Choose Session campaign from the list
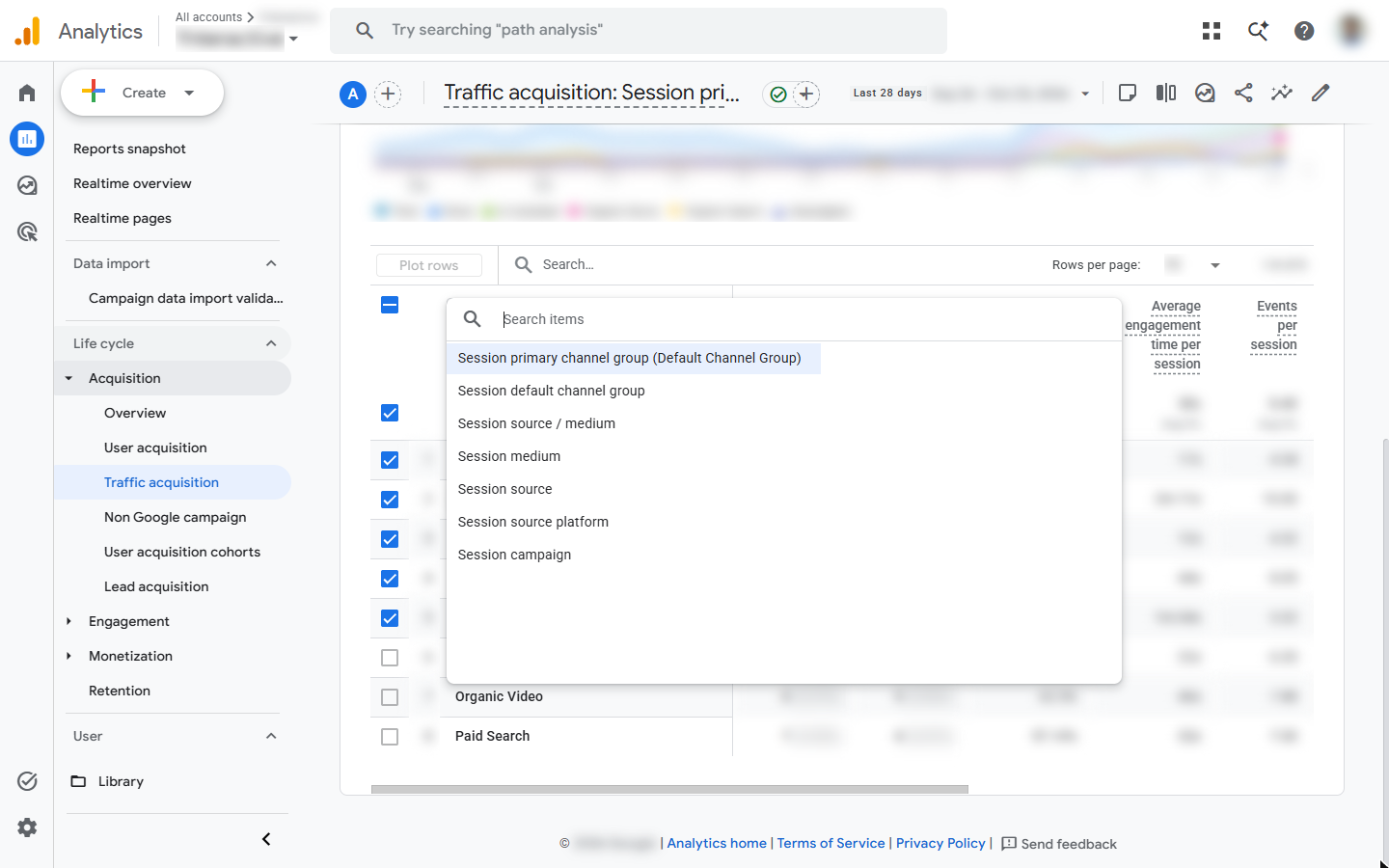This screenshot has width=1389, height=868. click(514, 555)
